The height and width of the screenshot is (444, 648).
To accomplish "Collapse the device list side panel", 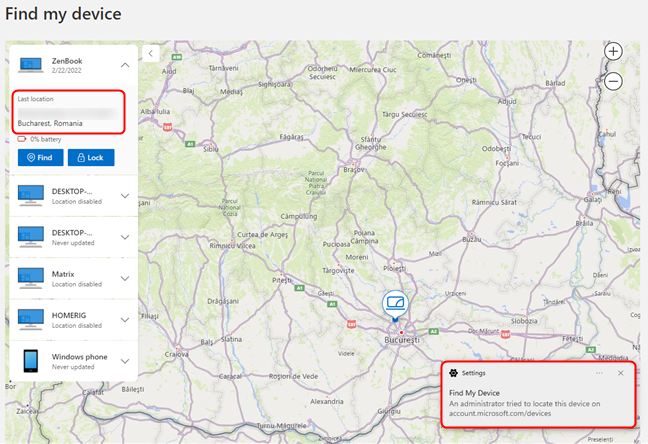I will (151, 53).
